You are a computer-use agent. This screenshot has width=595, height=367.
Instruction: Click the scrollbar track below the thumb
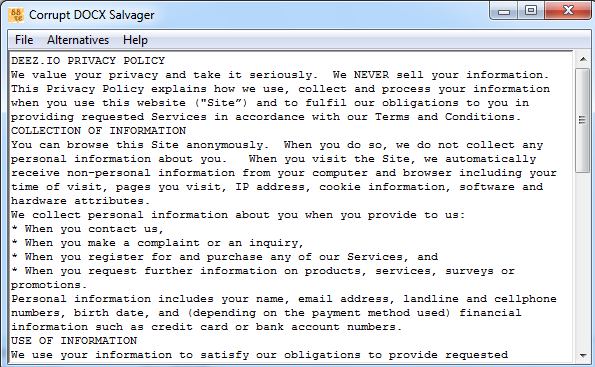(x=582, y=260)
